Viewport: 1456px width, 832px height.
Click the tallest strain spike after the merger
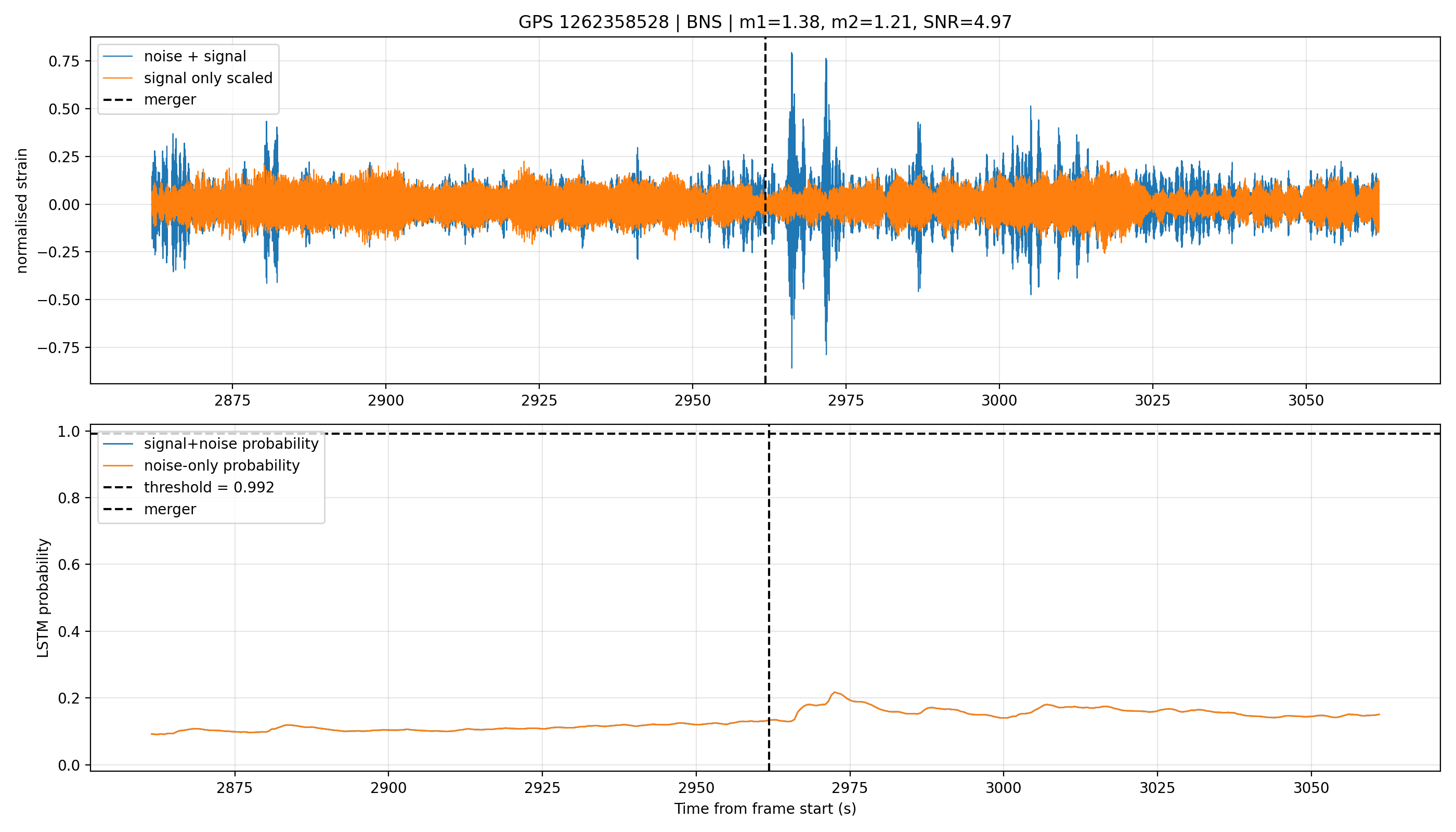pos(791,54)
